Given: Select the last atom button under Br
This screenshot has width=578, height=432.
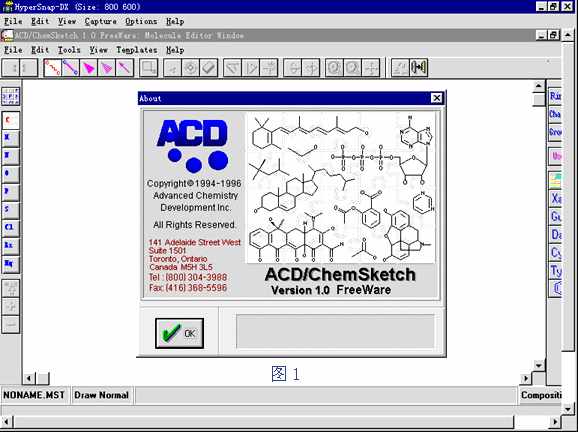Looking at the screenshot, I should (x=11, y=264).
